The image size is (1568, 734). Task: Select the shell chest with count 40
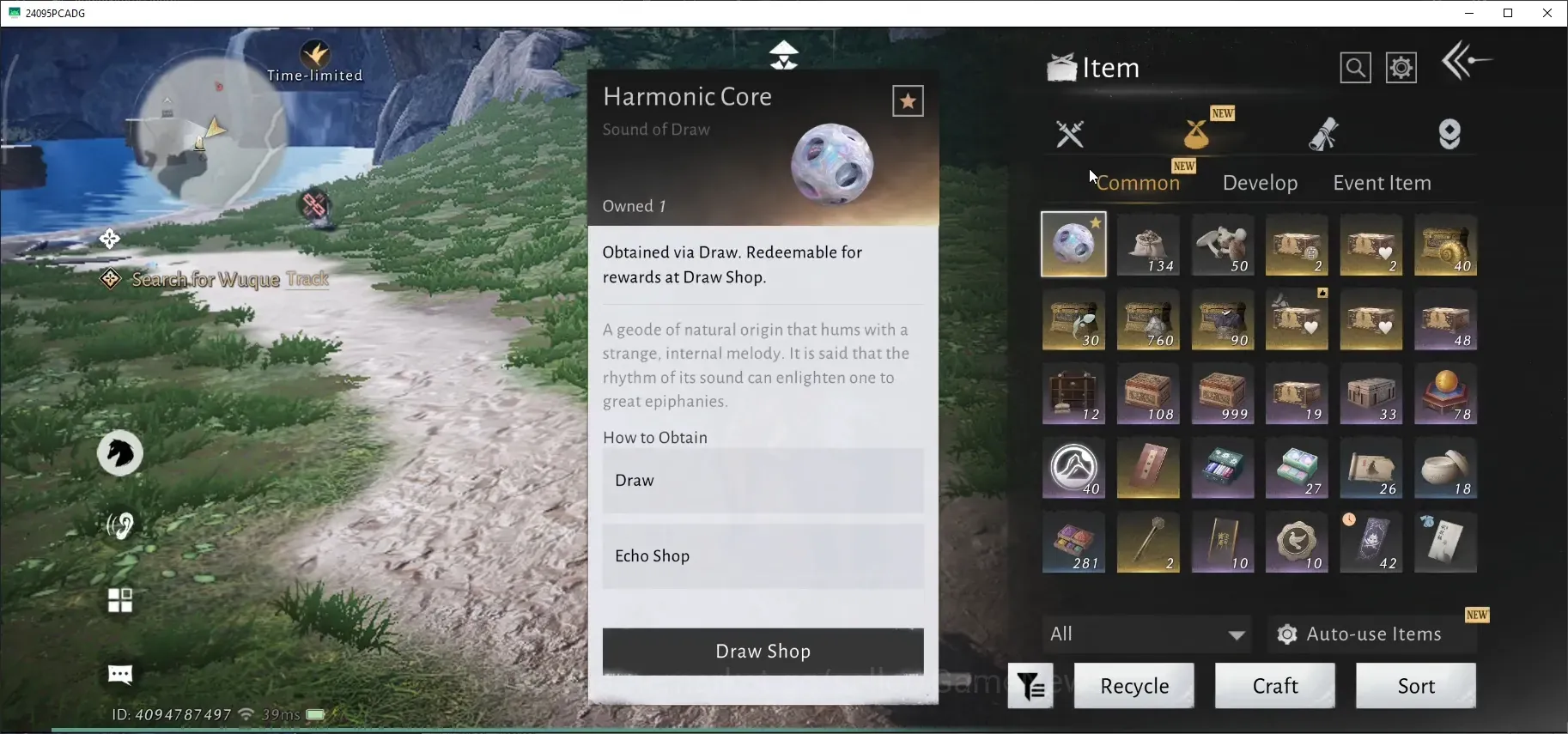tap(1446, 245)
